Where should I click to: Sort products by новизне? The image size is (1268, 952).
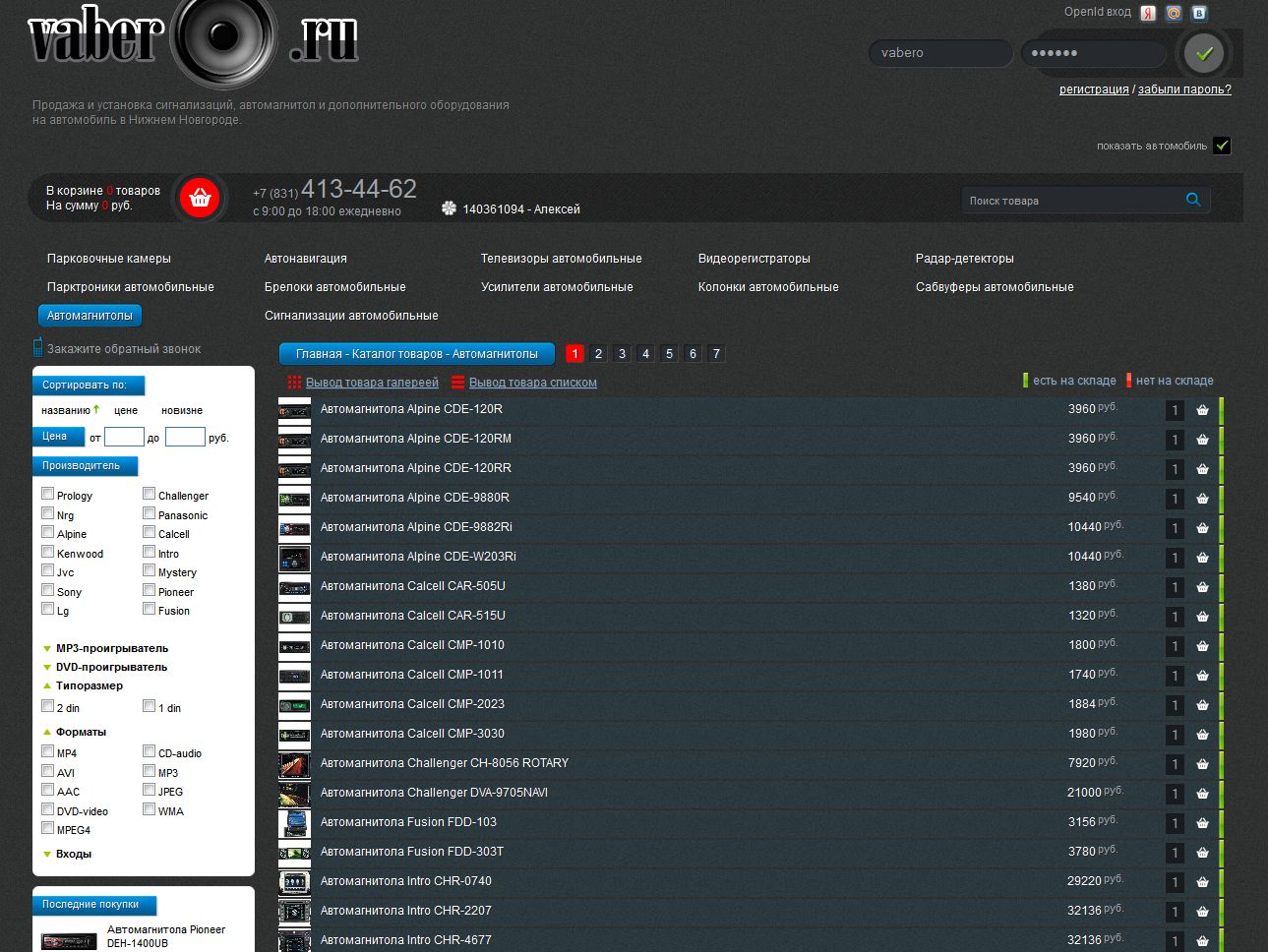[182, 410]
